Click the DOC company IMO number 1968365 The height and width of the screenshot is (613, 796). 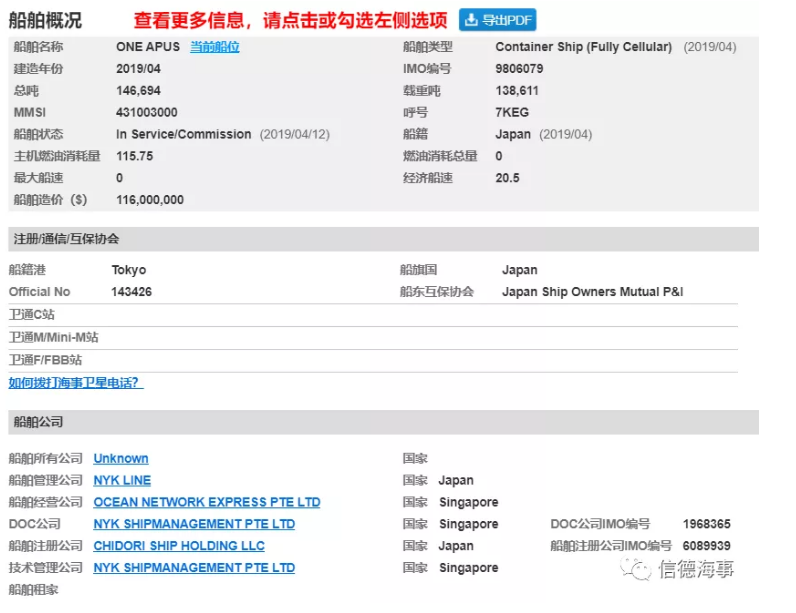coord(706,524)
